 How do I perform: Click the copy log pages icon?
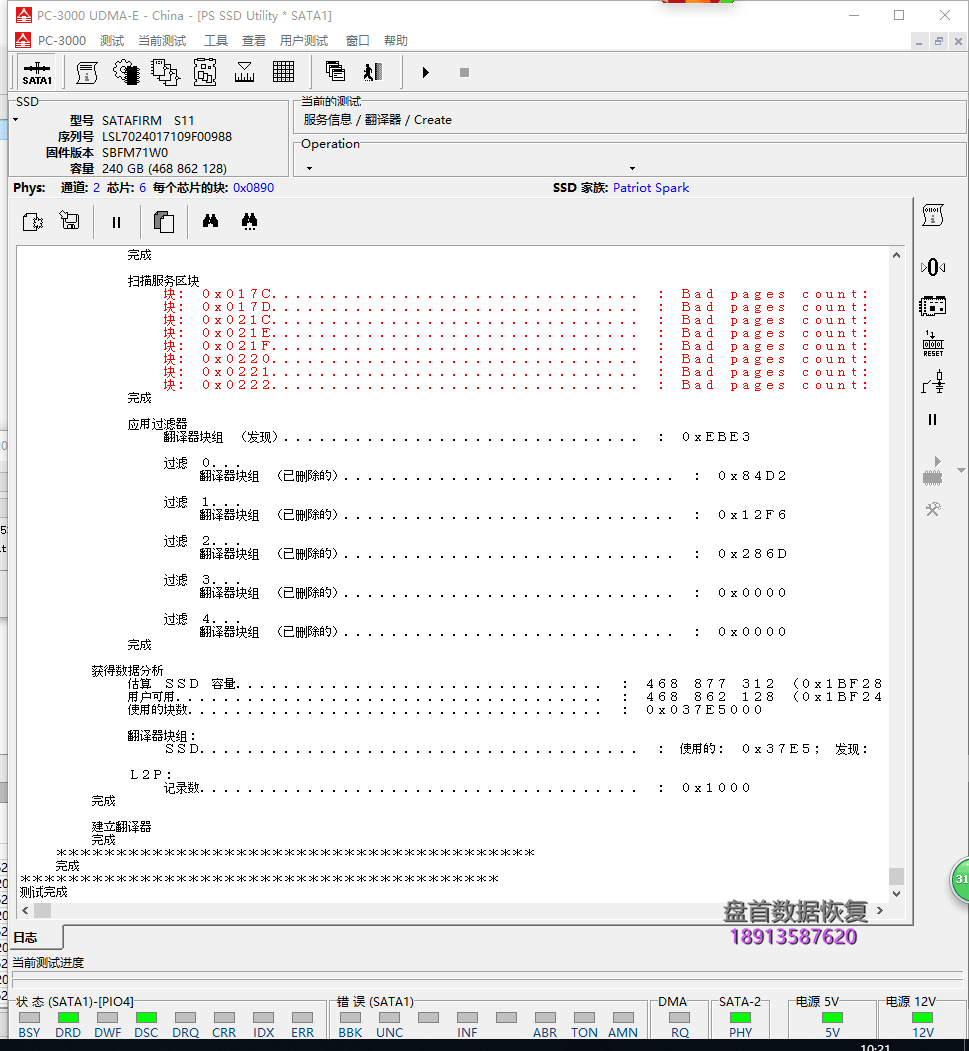pyautogui.click(x=164, y=222)
